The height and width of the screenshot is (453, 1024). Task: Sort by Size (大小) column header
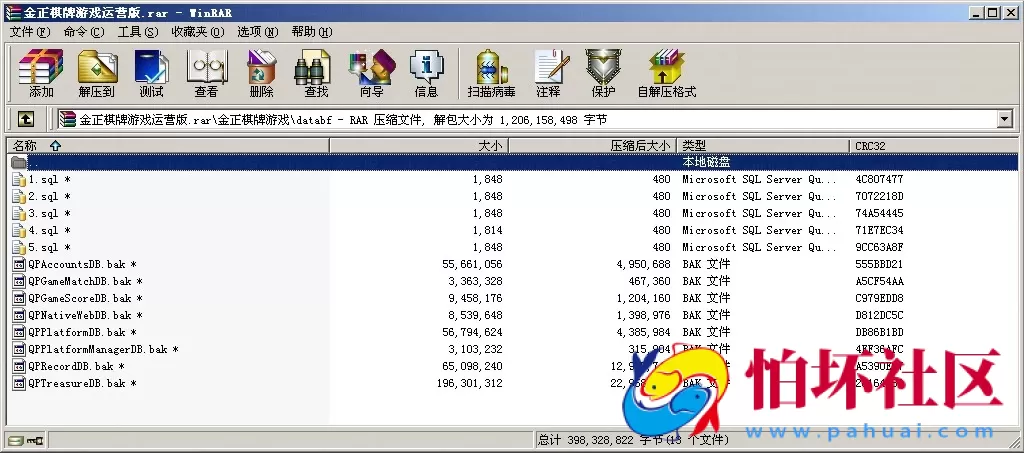419,146
